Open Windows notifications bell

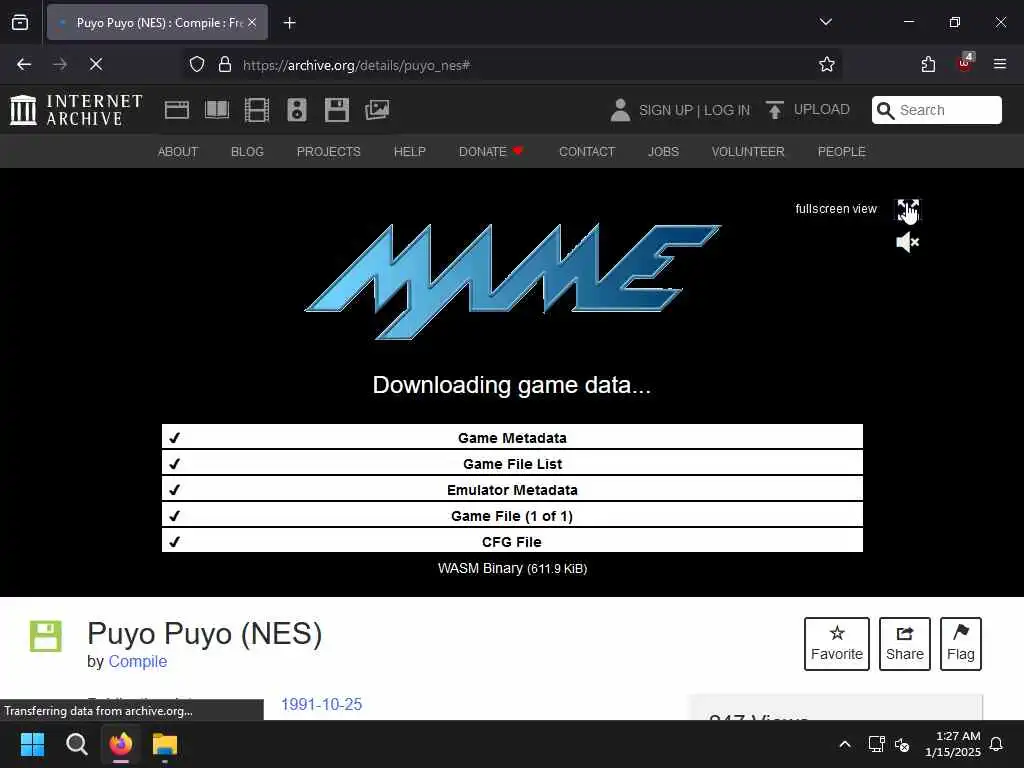coord(997,744)
